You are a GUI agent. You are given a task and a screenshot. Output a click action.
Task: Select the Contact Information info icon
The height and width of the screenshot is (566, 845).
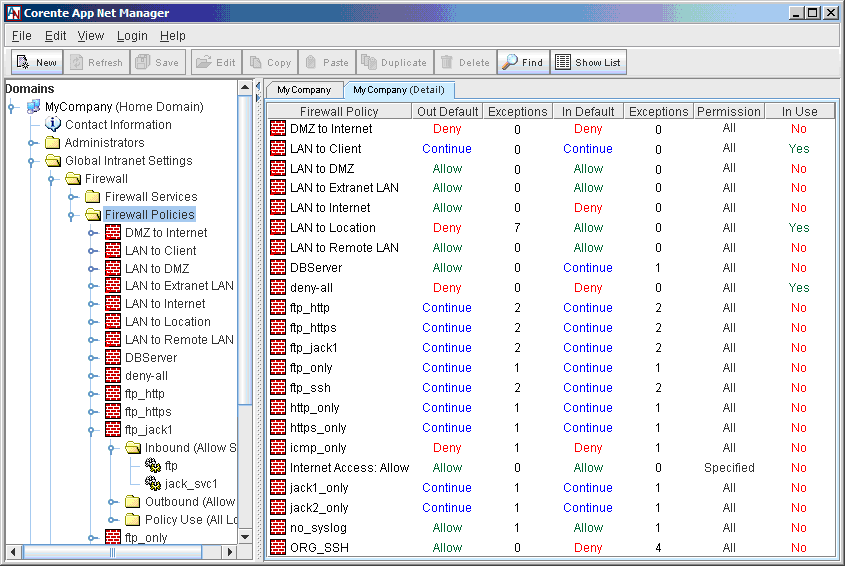(x=52, y=125)
